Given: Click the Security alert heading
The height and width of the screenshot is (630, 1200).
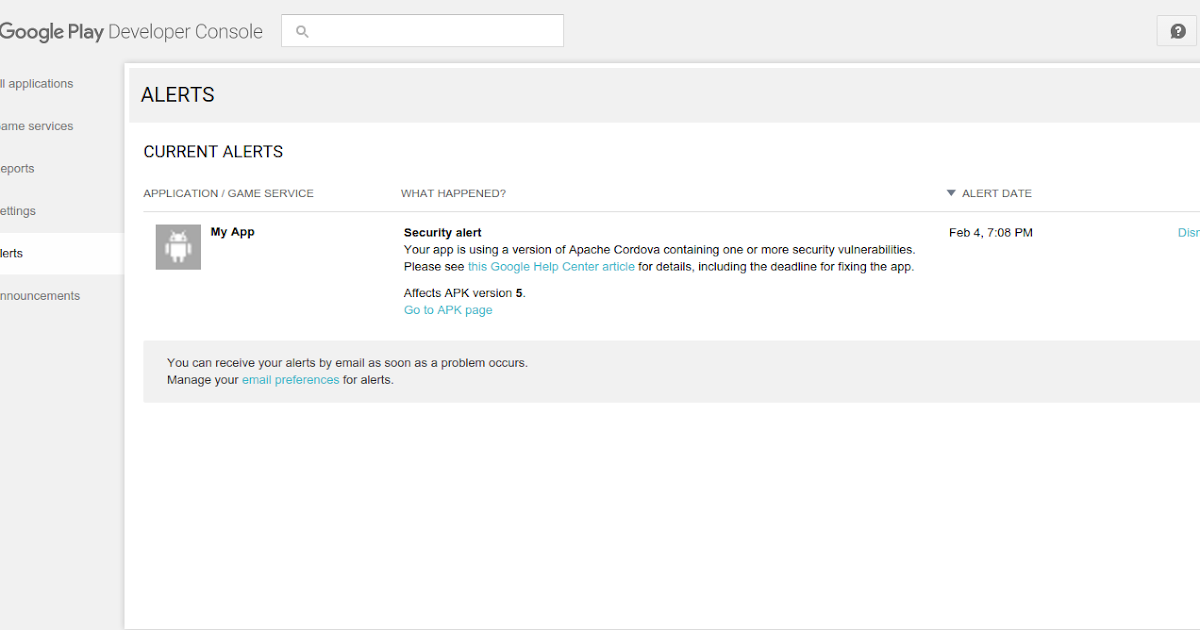Looking at the screenshot, I should tap(443, 233).
